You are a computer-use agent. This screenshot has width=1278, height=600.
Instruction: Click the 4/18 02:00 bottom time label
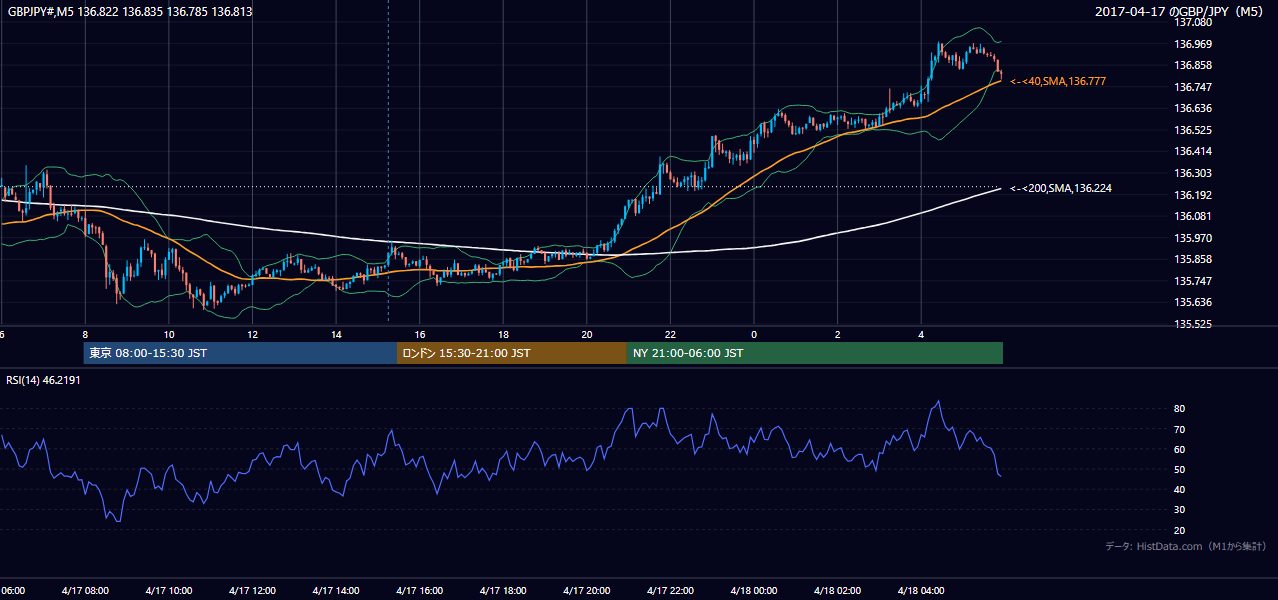tap(838, 591)
